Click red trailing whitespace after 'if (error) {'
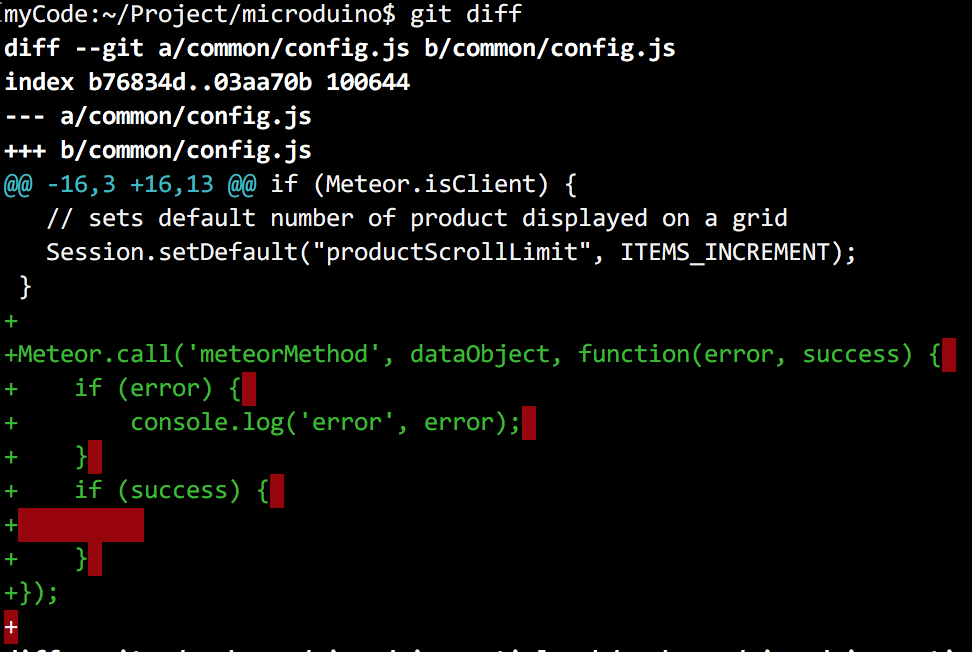The width and height of the screenshot is (972, 652). coord(249,389)
